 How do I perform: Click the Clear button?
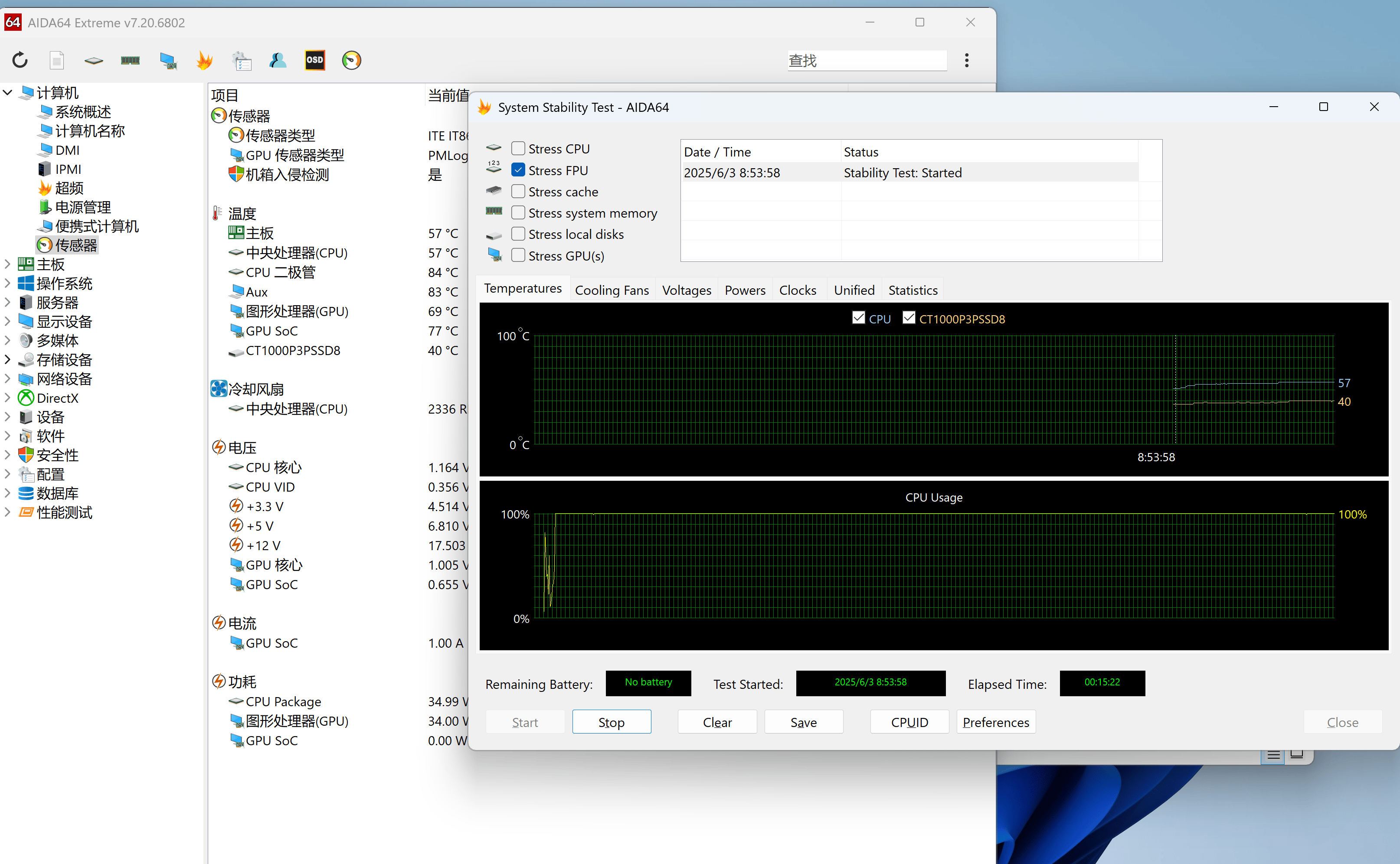point(717,722)
